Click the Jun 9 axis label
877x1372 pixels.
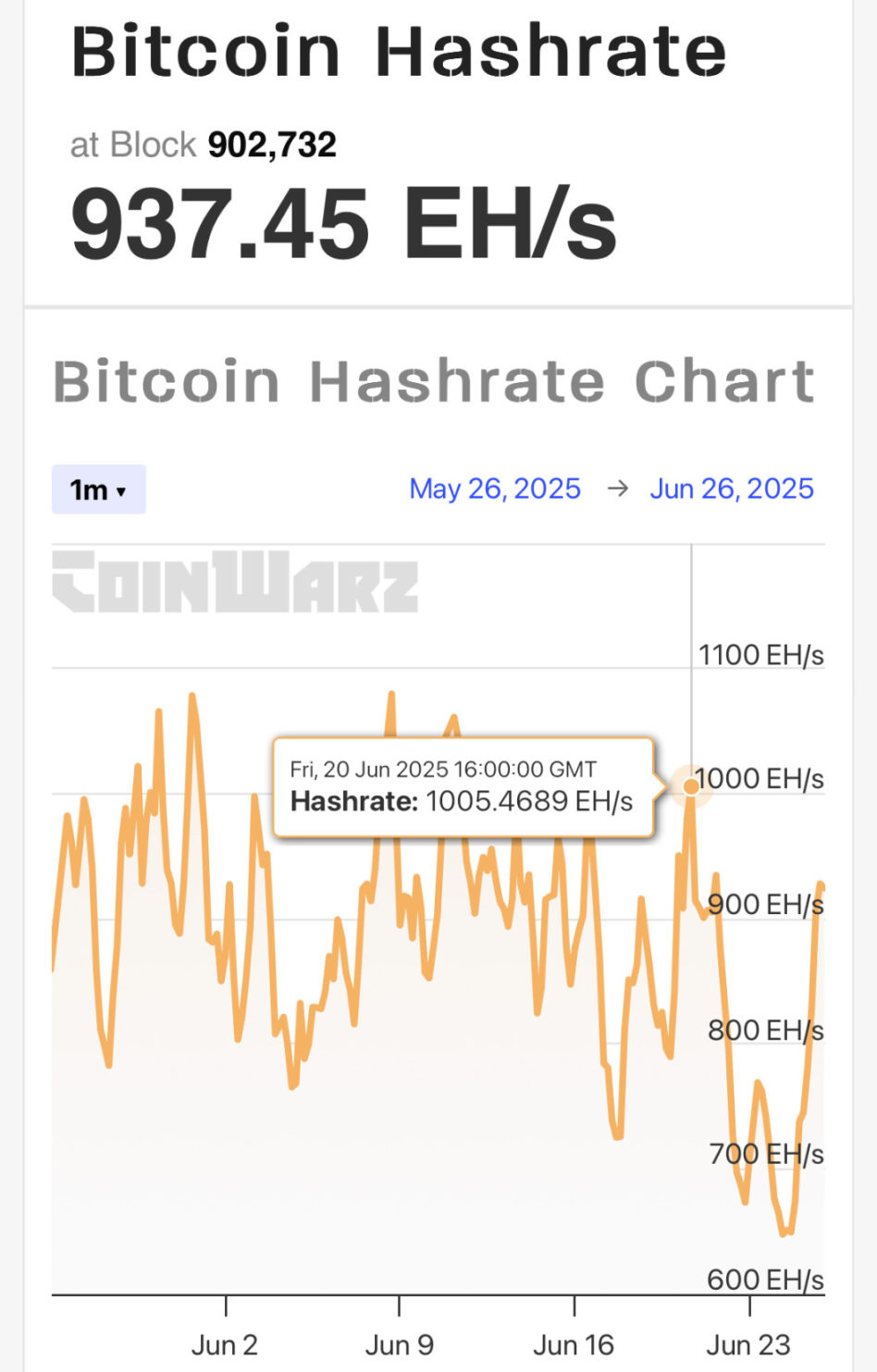(399, 1344)
